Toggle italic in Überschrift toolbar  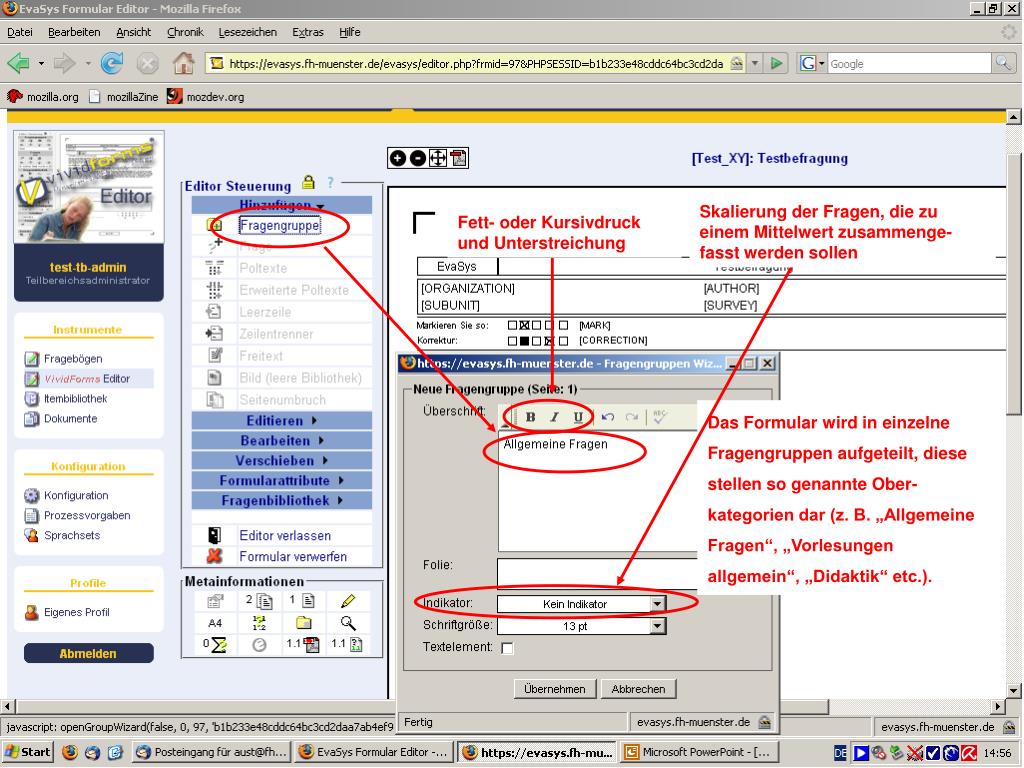(554, 417)
